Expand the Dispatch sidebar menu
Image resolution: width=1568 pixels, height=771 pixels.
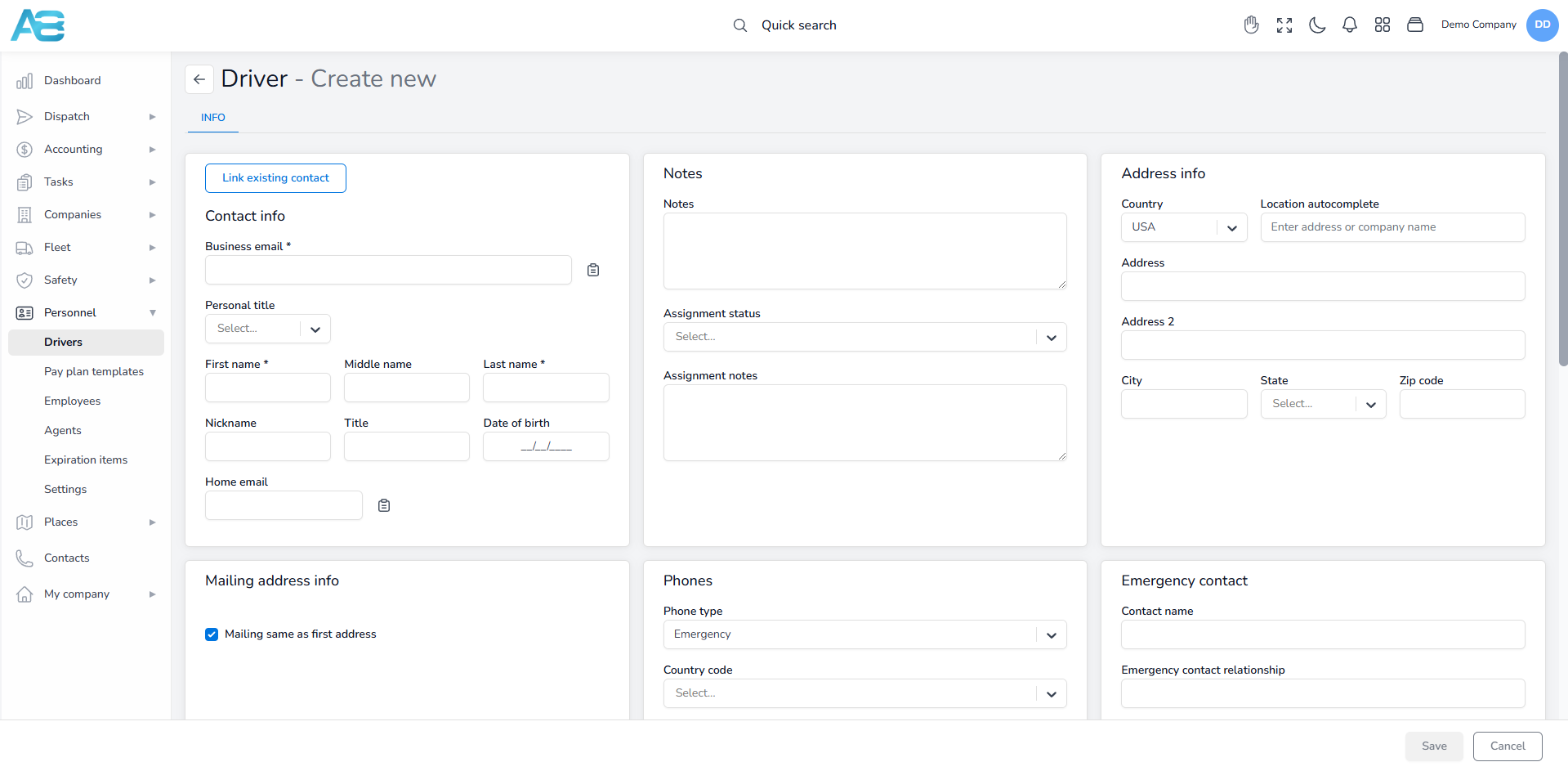click(86, 117)
